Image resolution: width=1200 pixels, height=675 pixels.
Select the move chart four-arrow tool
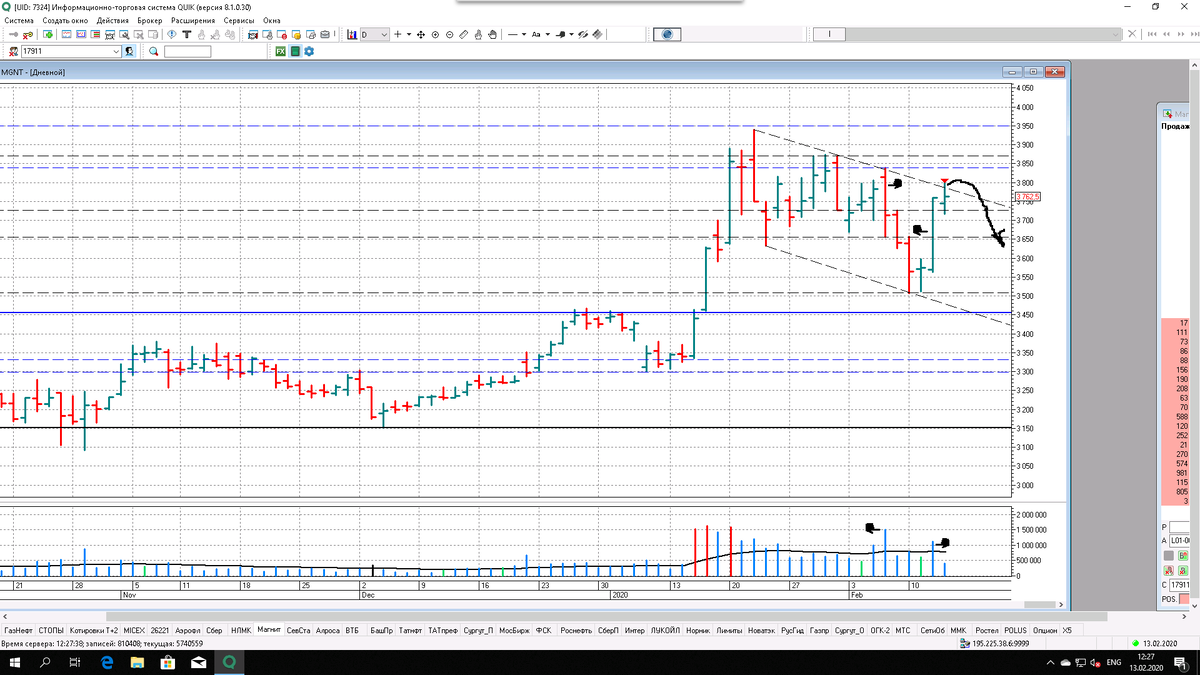pos(420,34)
